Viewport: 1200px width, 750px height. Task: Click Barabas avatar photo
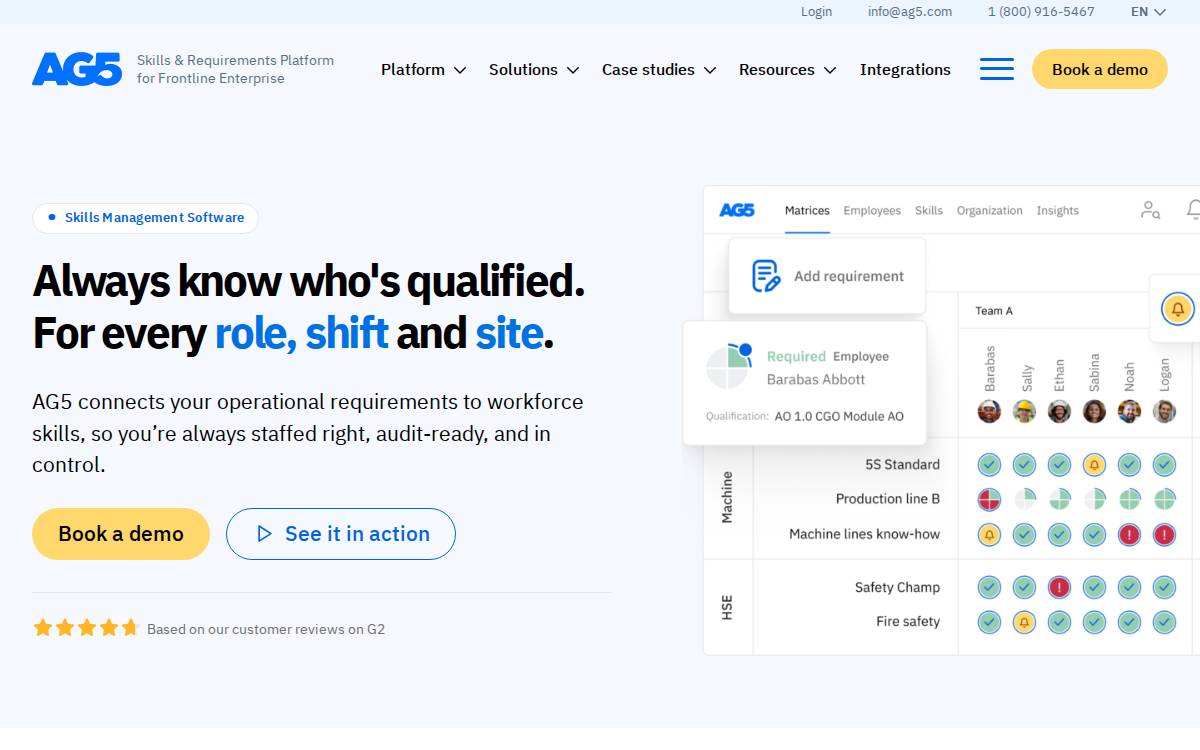pos(989,411)
